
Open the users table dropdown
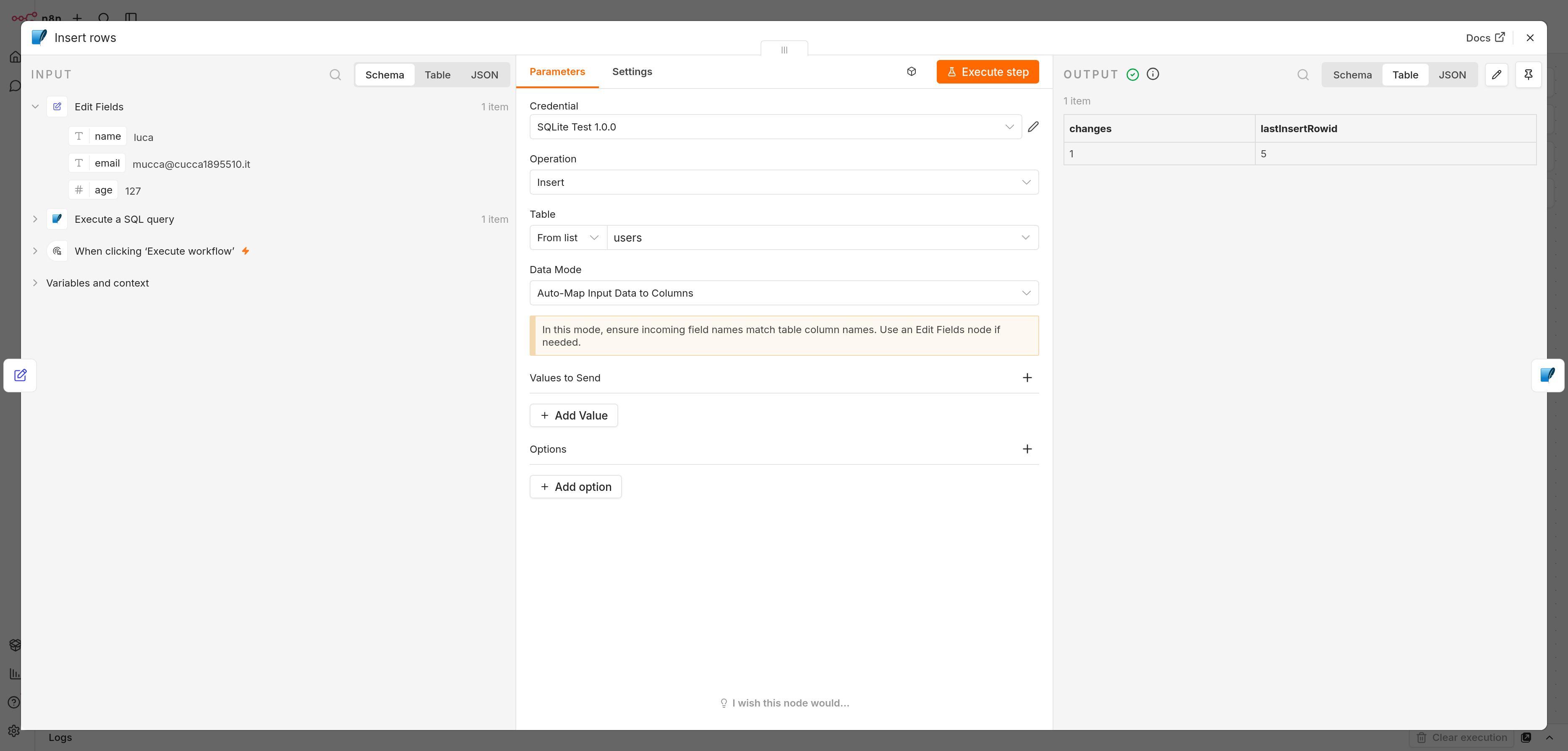click(822, 237)
